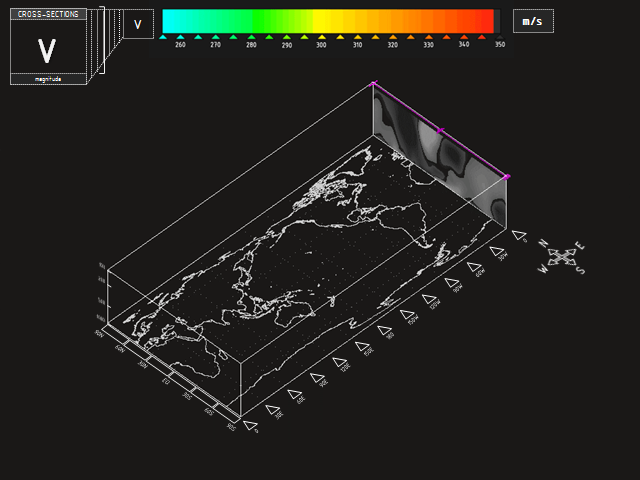Select the CROSS-SECTIONS panel header
The image size is (640, 480).
[x=48, y=14]
